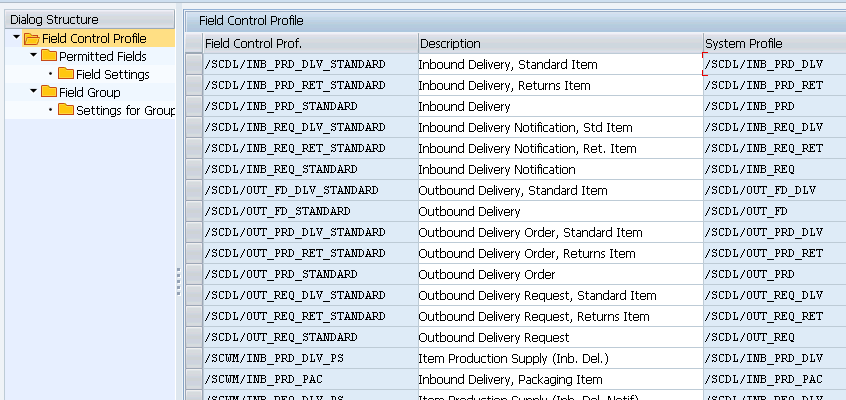Click the splitter handle between tree and table

[x=179, y=280]
